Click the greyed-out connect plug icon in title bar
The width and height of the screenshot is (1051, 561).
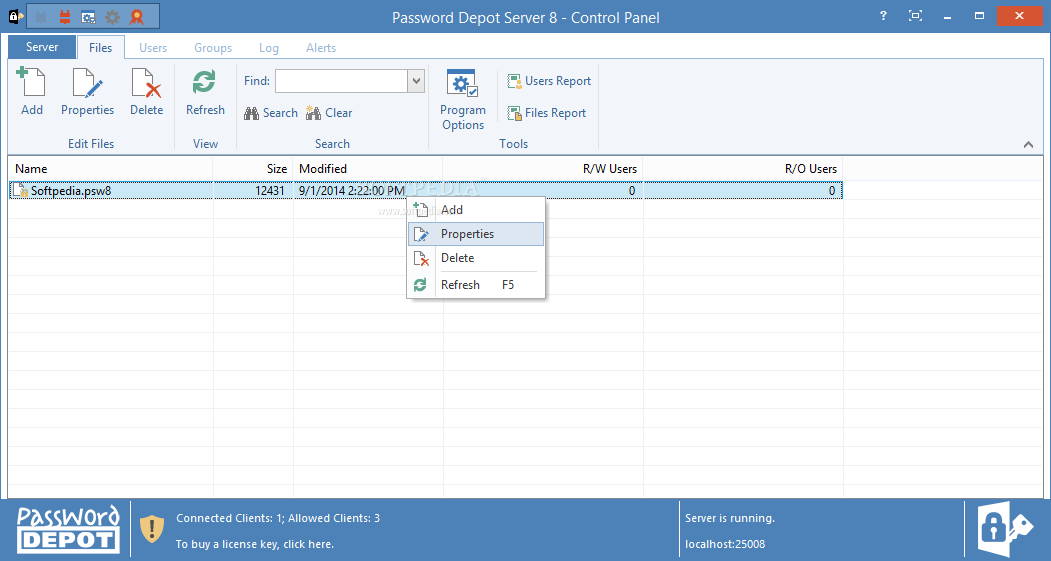click(x=42, y=17)
